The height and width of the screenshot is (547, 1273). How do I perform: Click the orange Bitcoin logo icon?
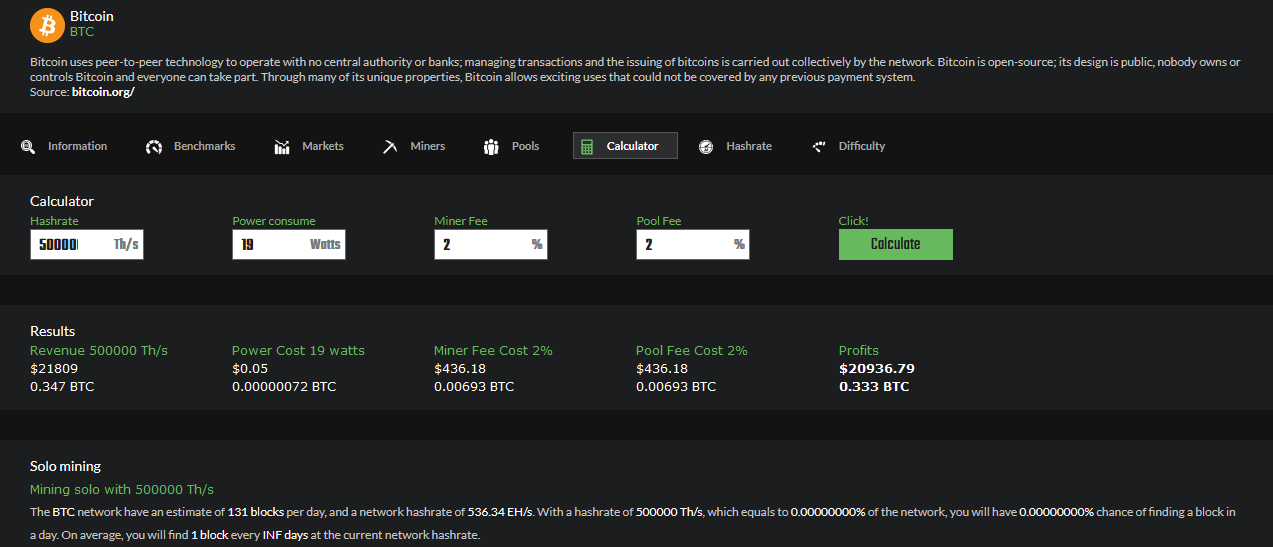(x=46, y=24)
